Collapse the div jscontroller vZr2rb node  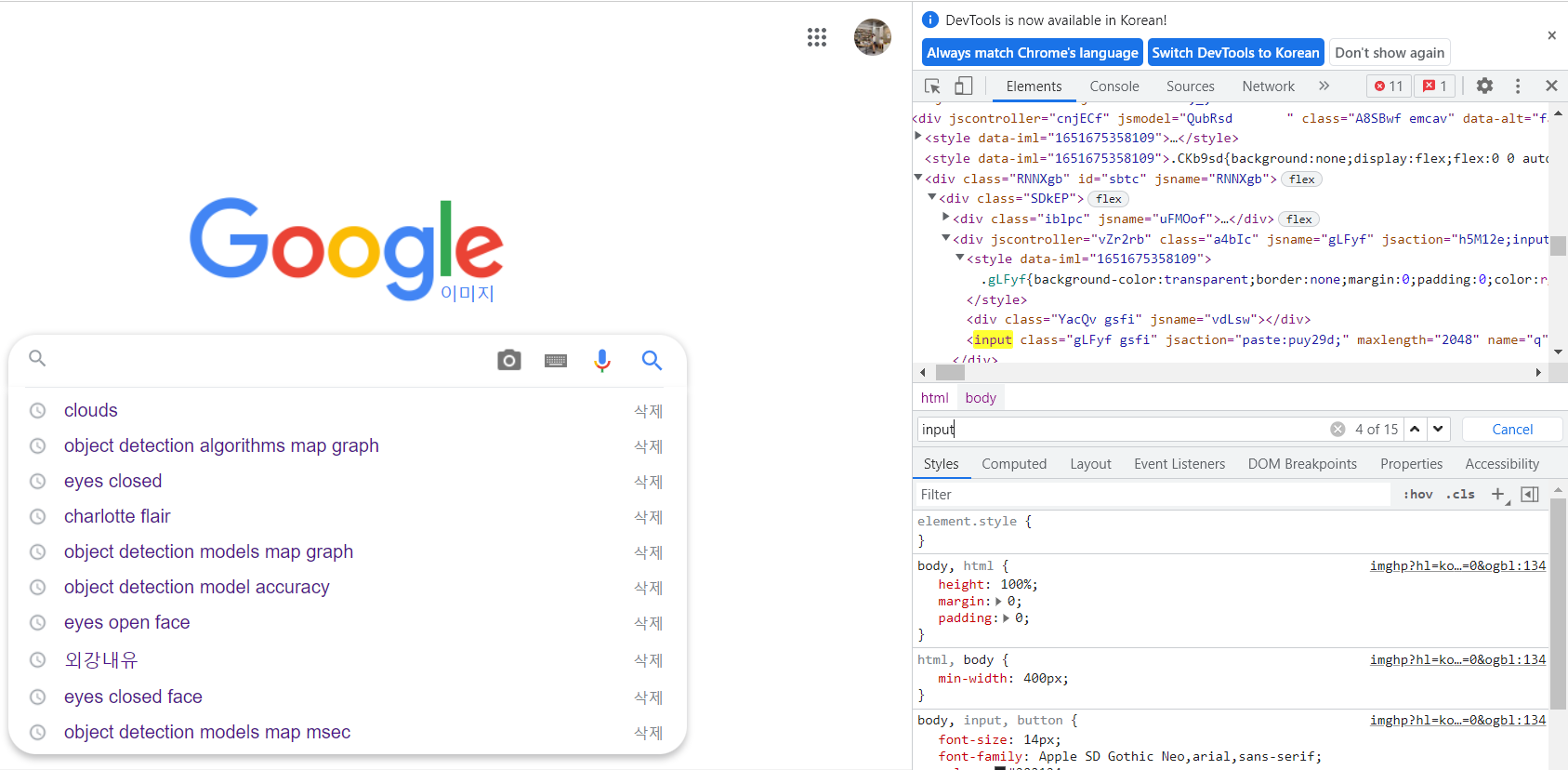[x=946, y=238]
